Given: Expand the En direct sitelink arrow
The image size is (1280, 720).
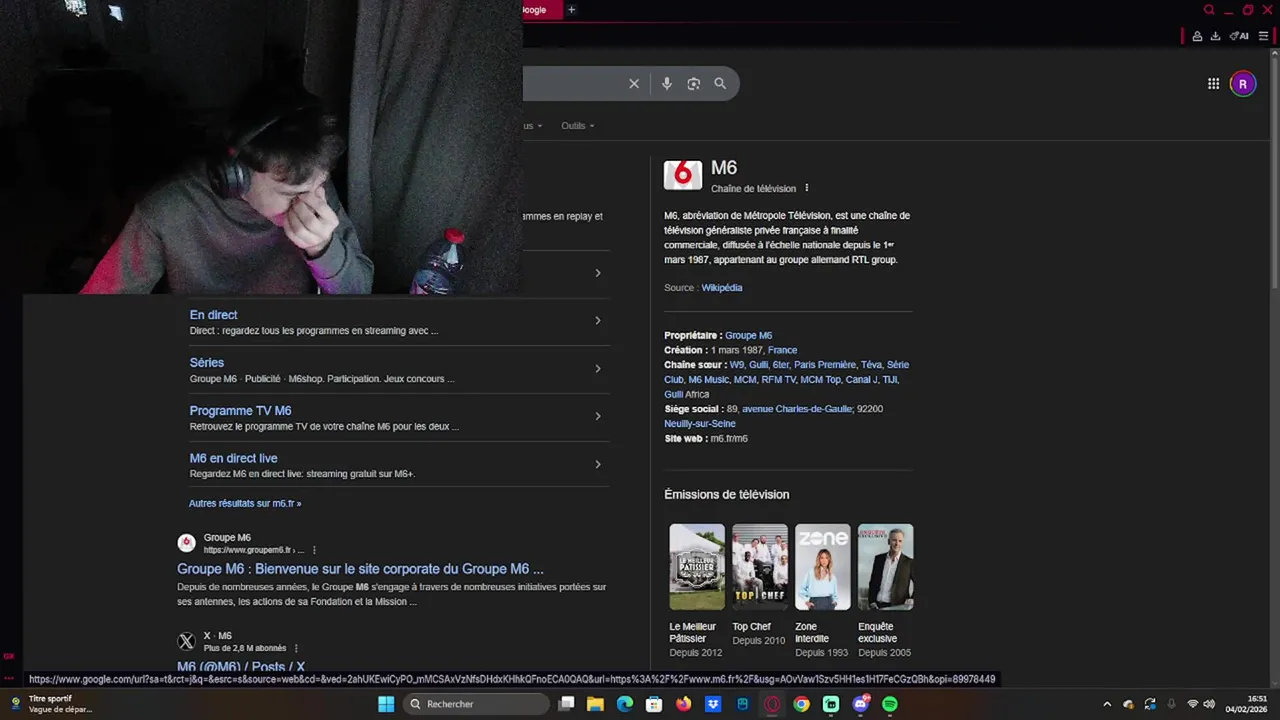Looking at the screenshot, I should pos(598,321).
